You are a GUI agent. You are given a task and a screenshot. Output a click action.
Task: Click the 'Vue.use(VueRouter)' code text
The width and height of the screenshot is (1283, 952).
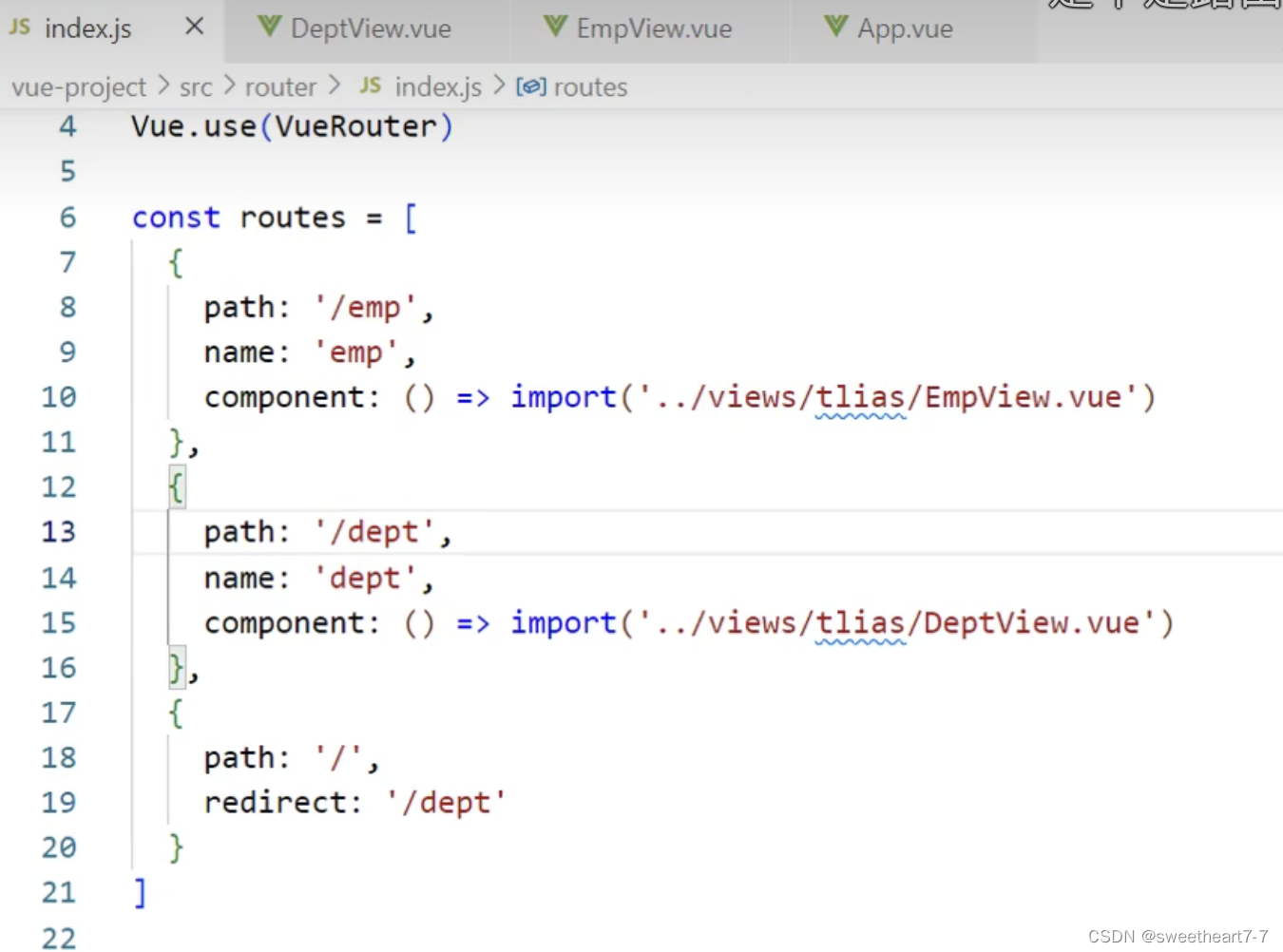pyautogui.click(x=293, y=126)
